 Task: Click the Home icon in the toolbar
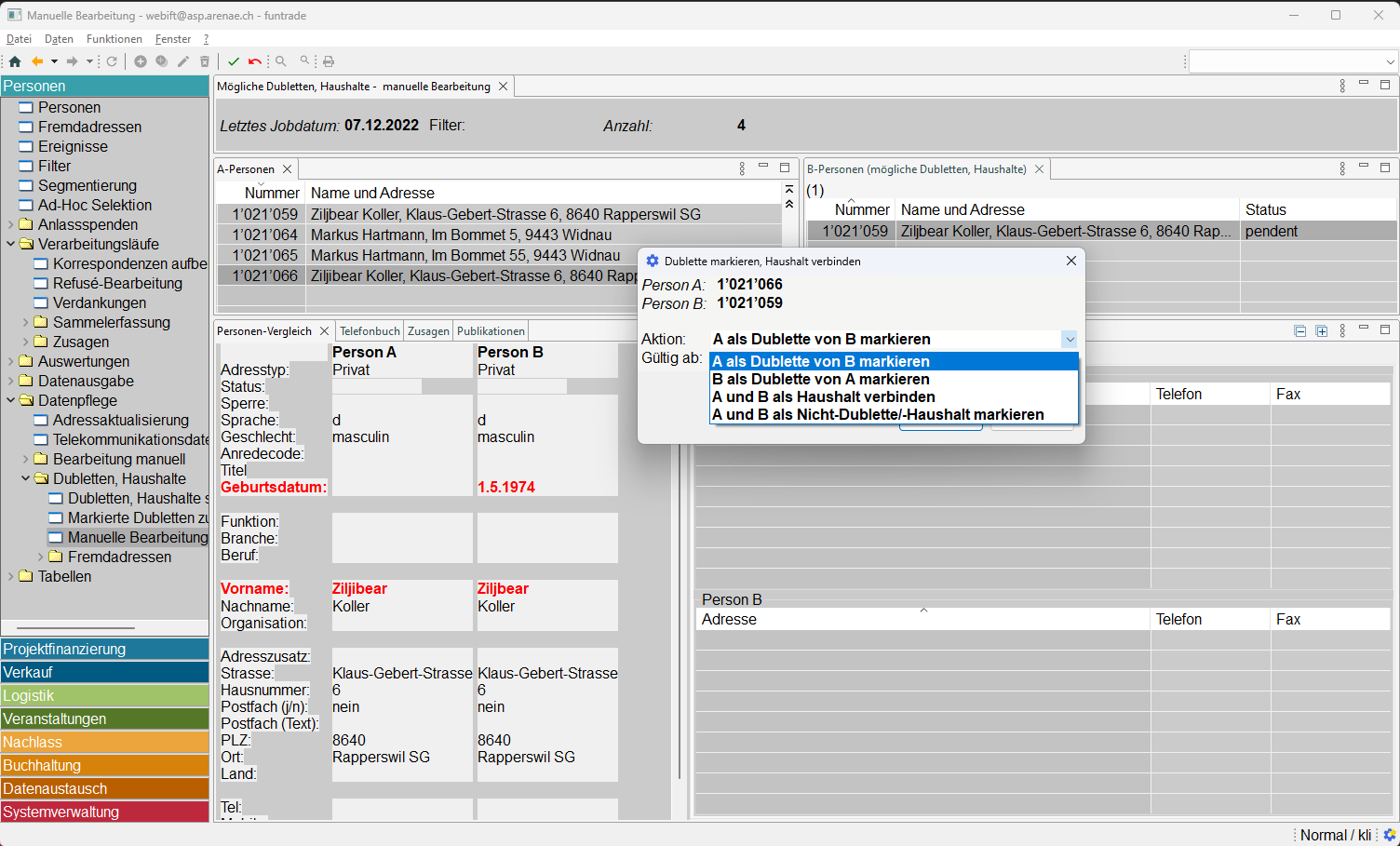15,61
